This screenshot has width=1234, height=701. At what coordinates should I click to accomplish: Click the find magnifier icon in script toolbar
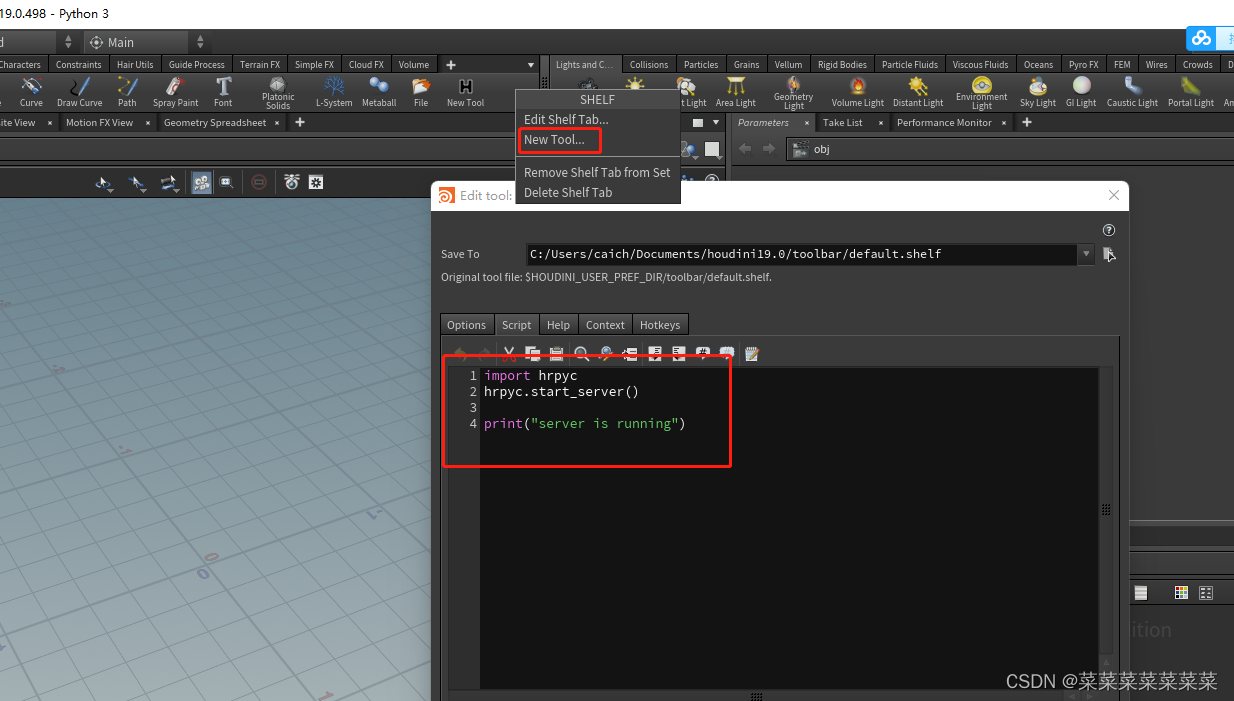click(x=582, y=353)
